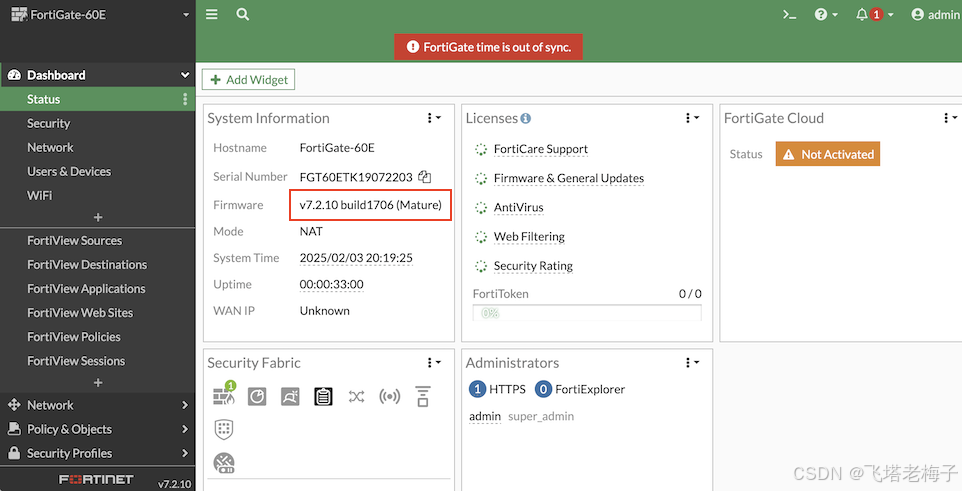The width and height of the screenshot is (962, 491).
Task: Click the clipboard list icon in Security Fabric
Action: click(323, 397)
